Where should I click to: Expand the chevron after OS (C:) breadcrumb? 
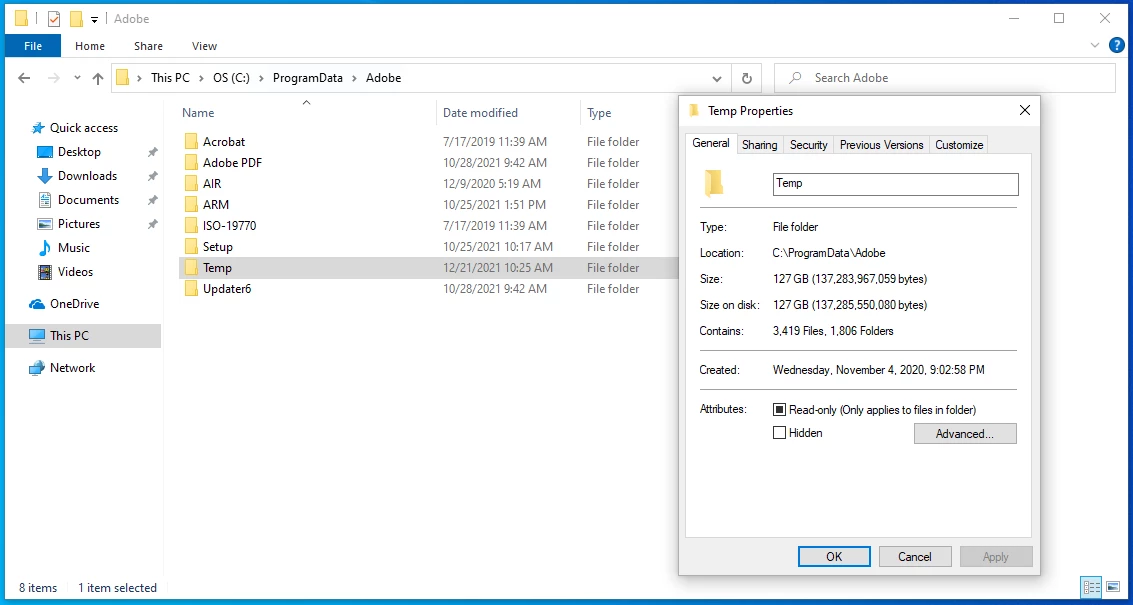pos(262,78)
